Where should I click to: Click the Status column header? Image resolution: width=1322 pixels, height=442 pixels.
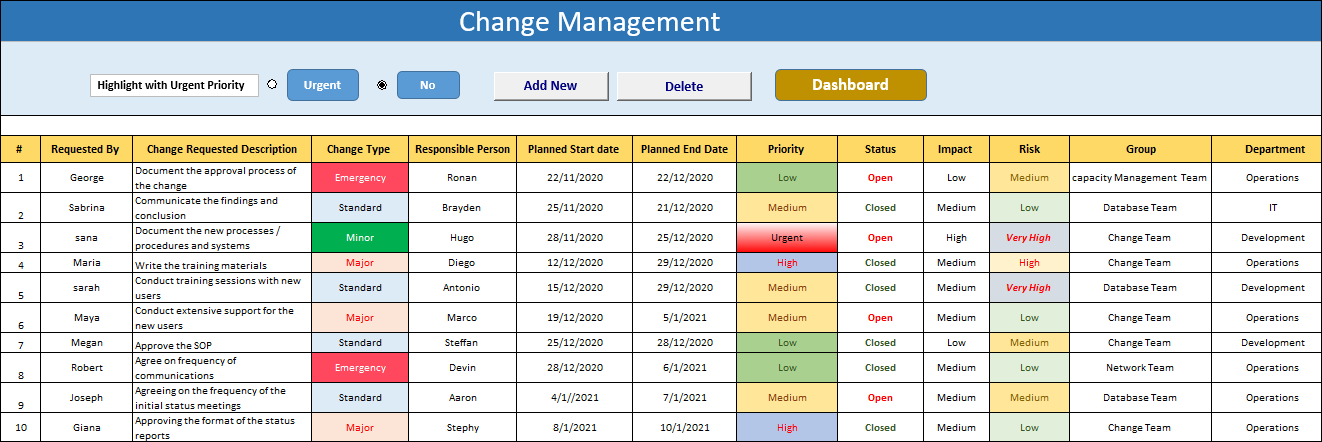880,149
